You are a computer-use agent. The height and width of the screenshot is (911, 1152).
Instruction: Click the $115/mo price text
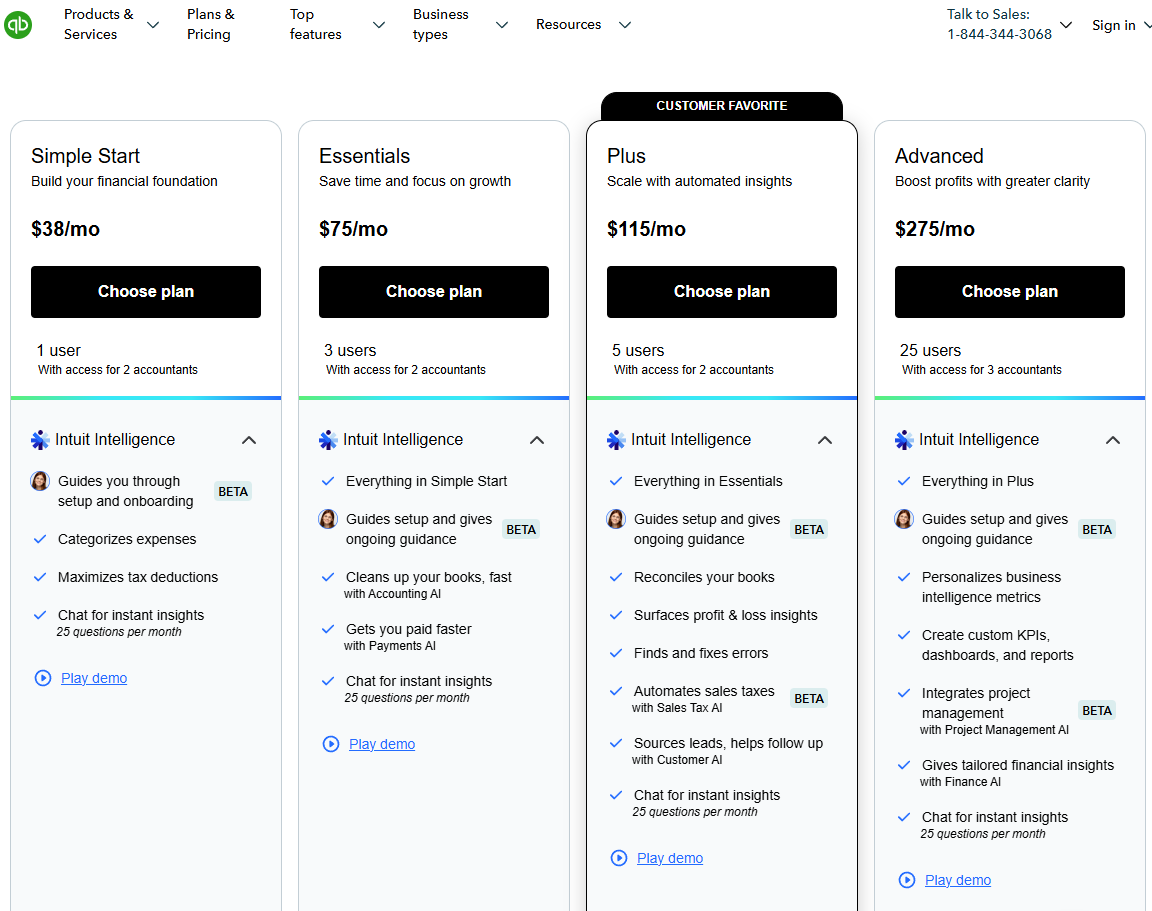pos(646,229)
